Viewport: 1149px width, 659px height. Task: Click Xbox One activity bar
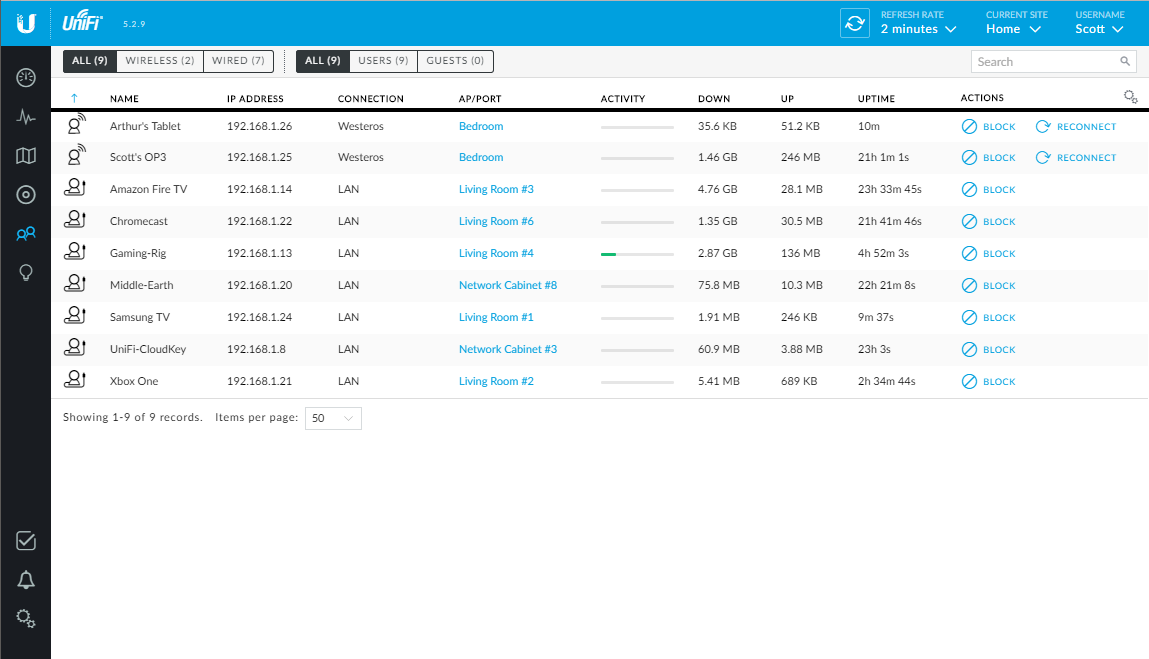pos(637,383)
